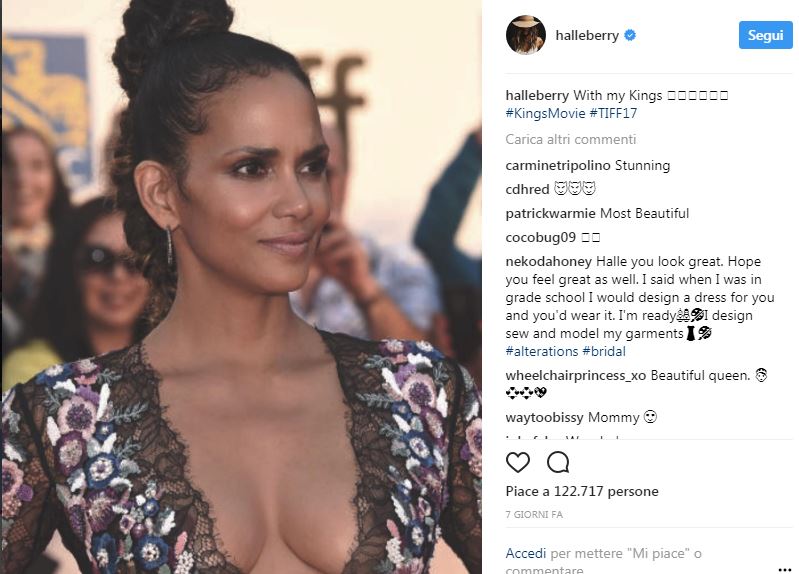
Task: Open the 7 GIORNI FA timestamp
Action: tap(534, 515)
